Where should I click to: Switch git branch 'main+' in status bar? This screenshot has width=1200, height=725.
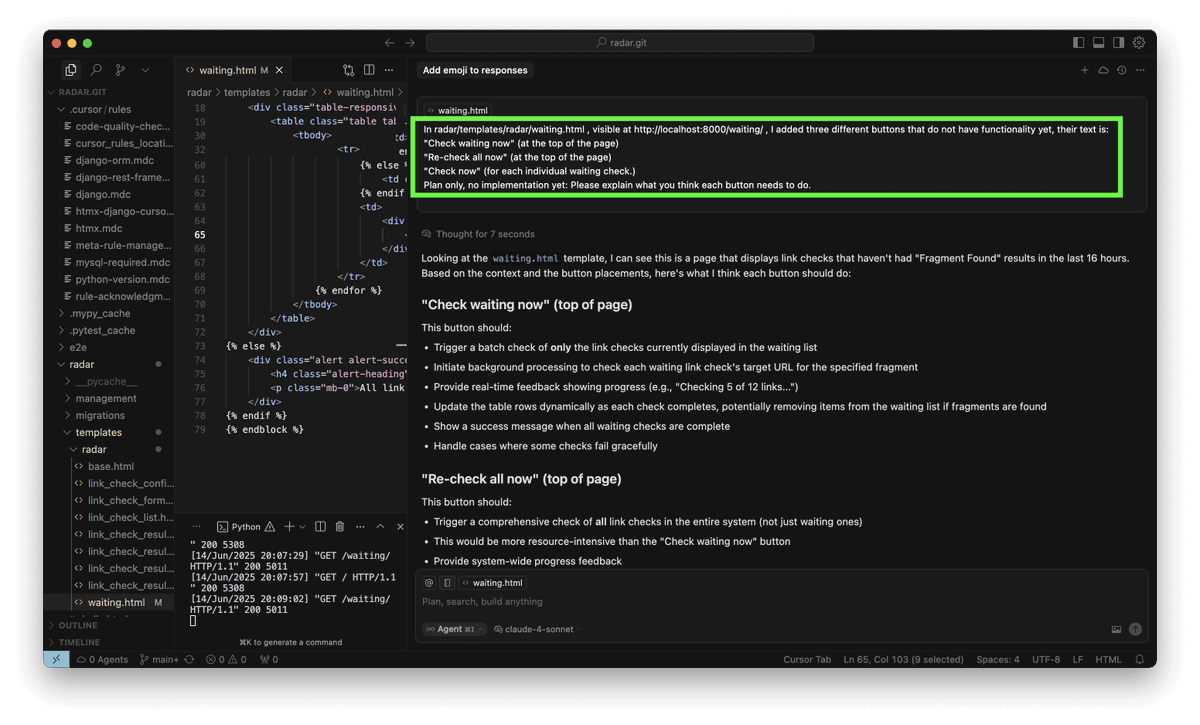pos(160,659)
